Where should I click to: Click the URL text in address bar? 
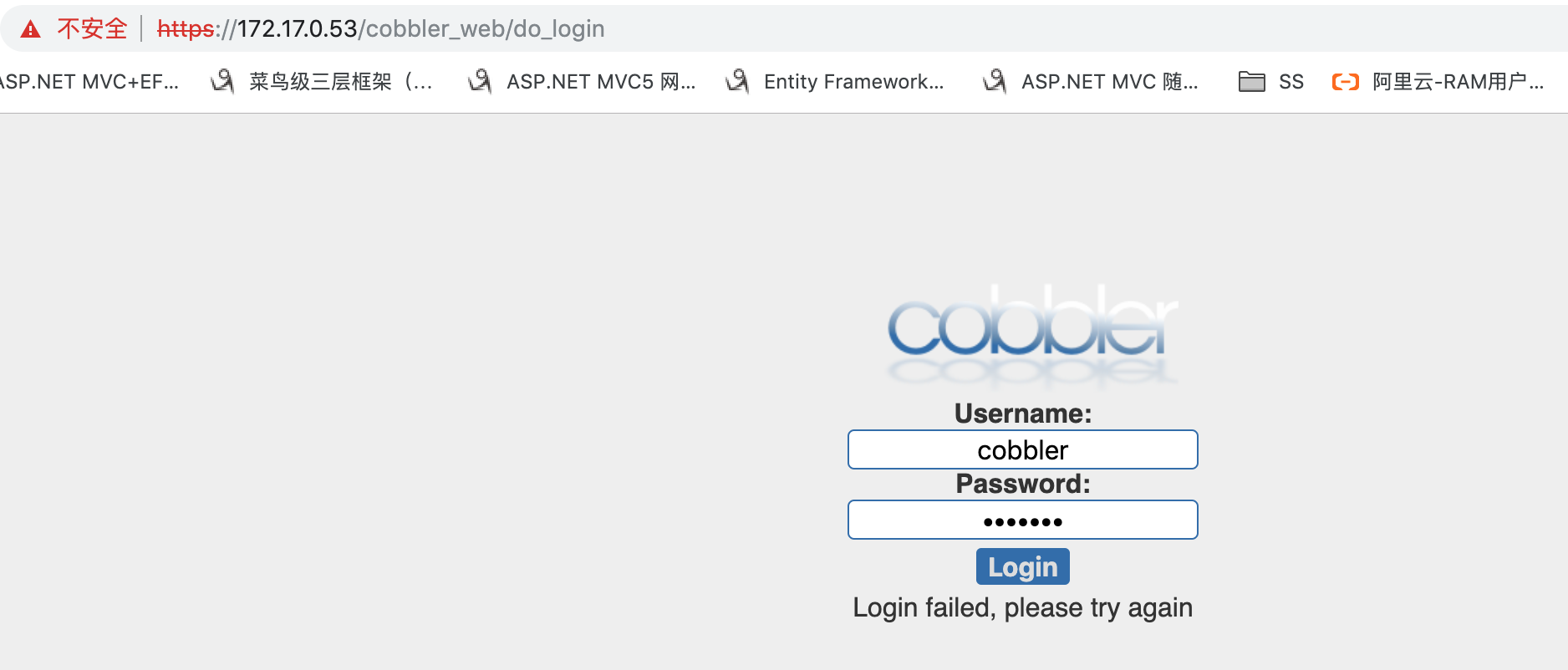click(x=380, y=29)
